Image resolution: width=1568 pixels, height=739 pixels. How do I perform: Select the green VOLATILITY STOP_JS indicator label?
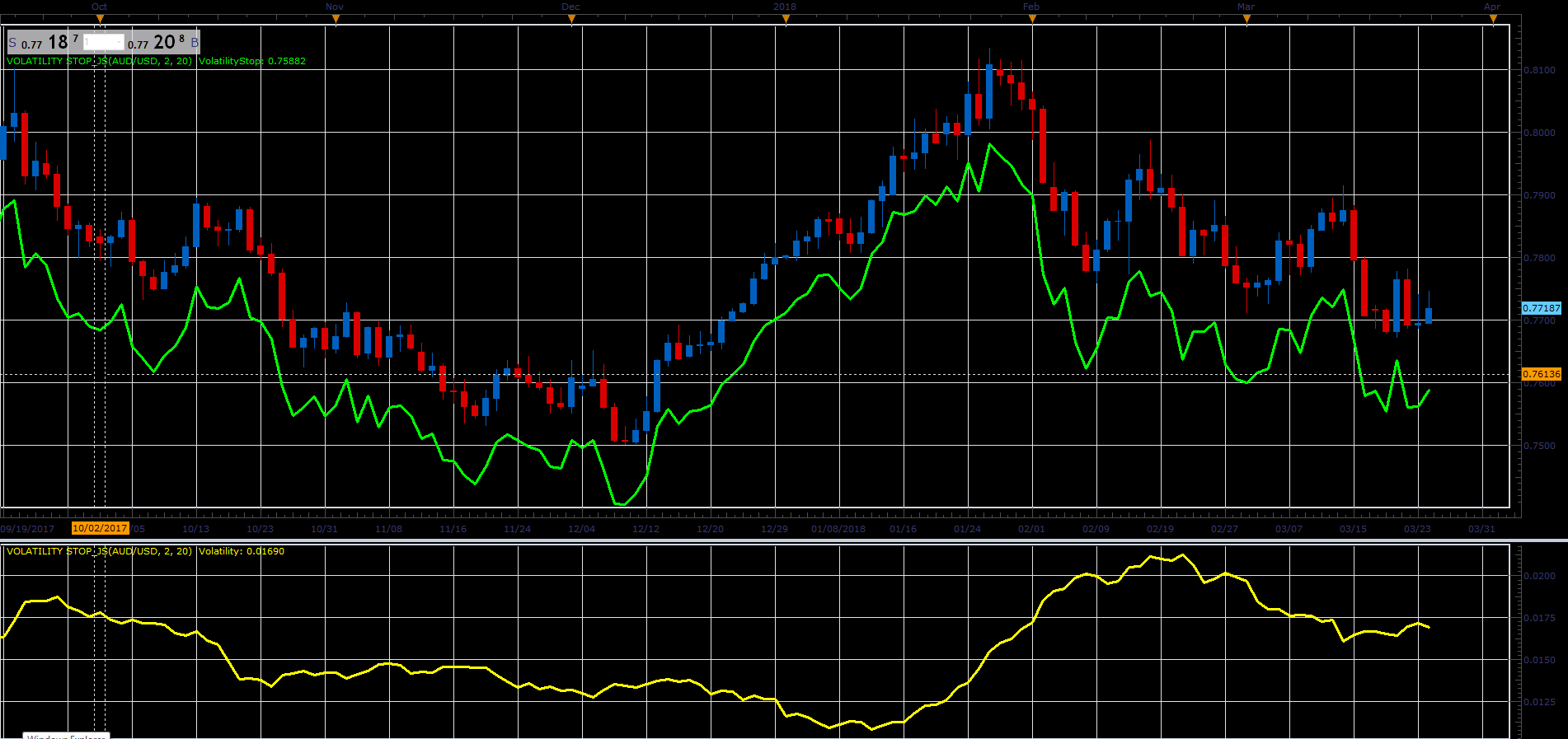(x=99, y=61)
